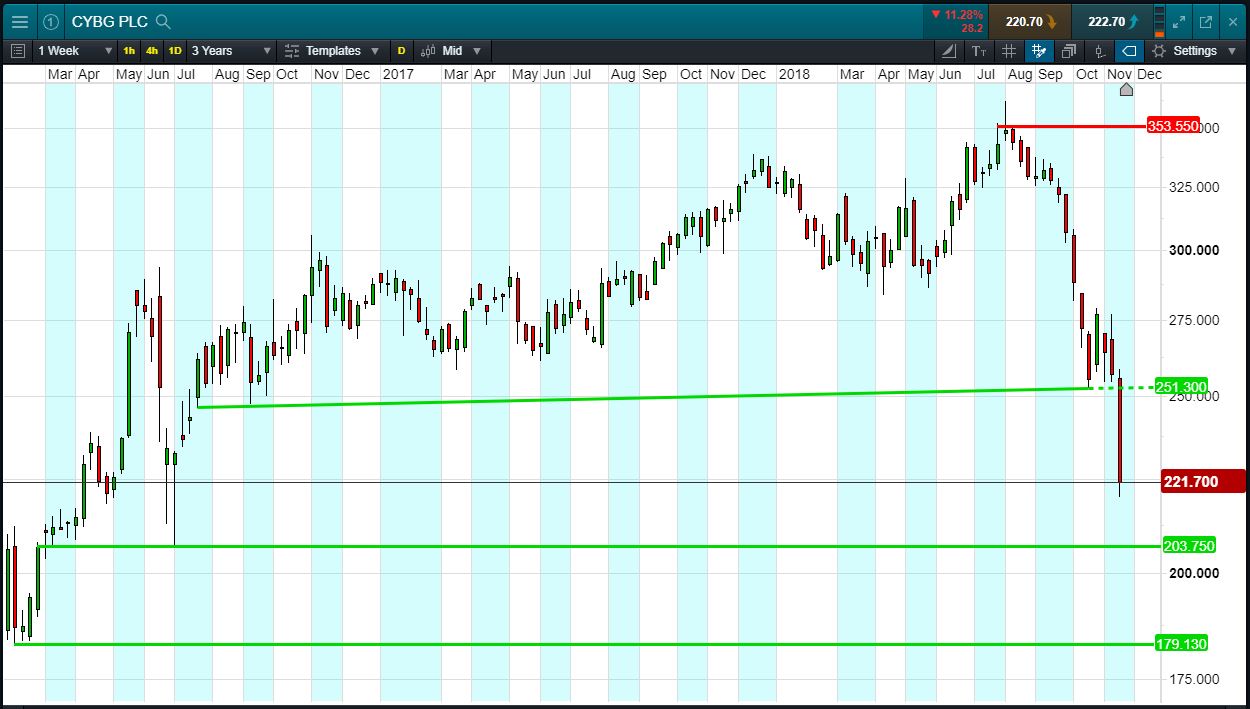Toggle the highlighted drawing grid mode

coord(1038,51)
